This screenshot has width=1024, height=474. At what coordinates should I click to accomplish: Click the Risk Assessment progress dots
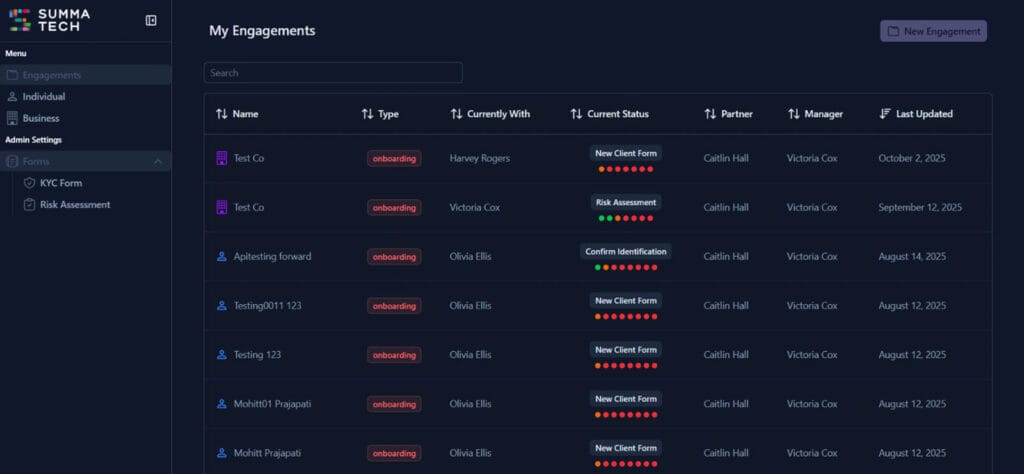coord(625,218)
